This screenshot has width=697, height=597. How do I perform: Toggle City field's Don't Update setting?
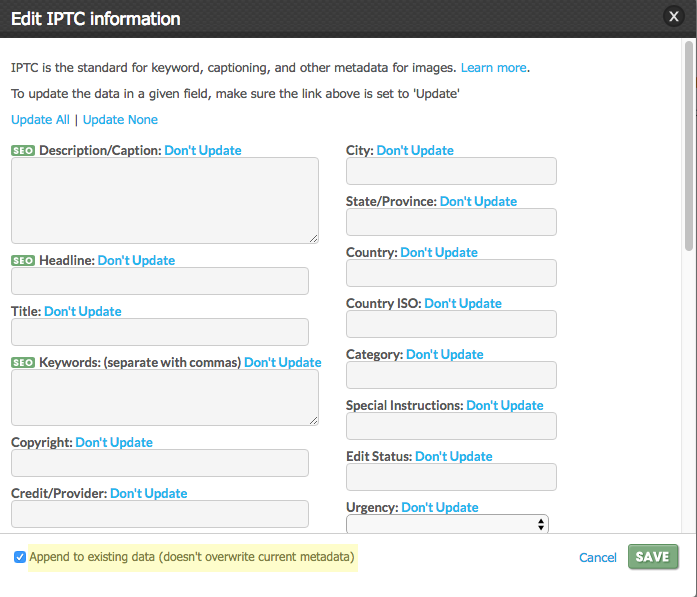pos(415,151)
